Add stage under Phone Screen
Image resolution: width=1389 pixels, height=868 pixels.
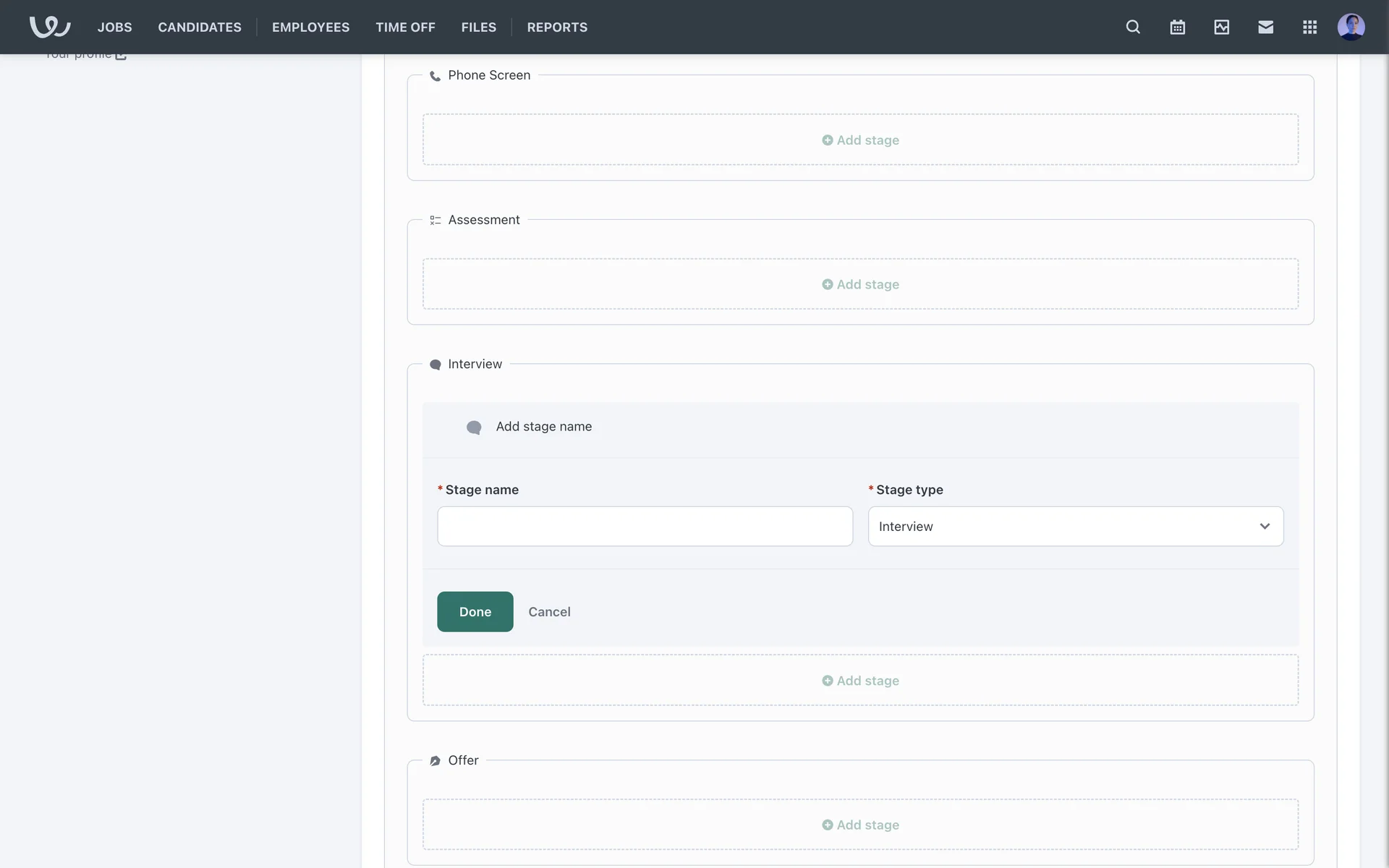[x=860, y=140]
